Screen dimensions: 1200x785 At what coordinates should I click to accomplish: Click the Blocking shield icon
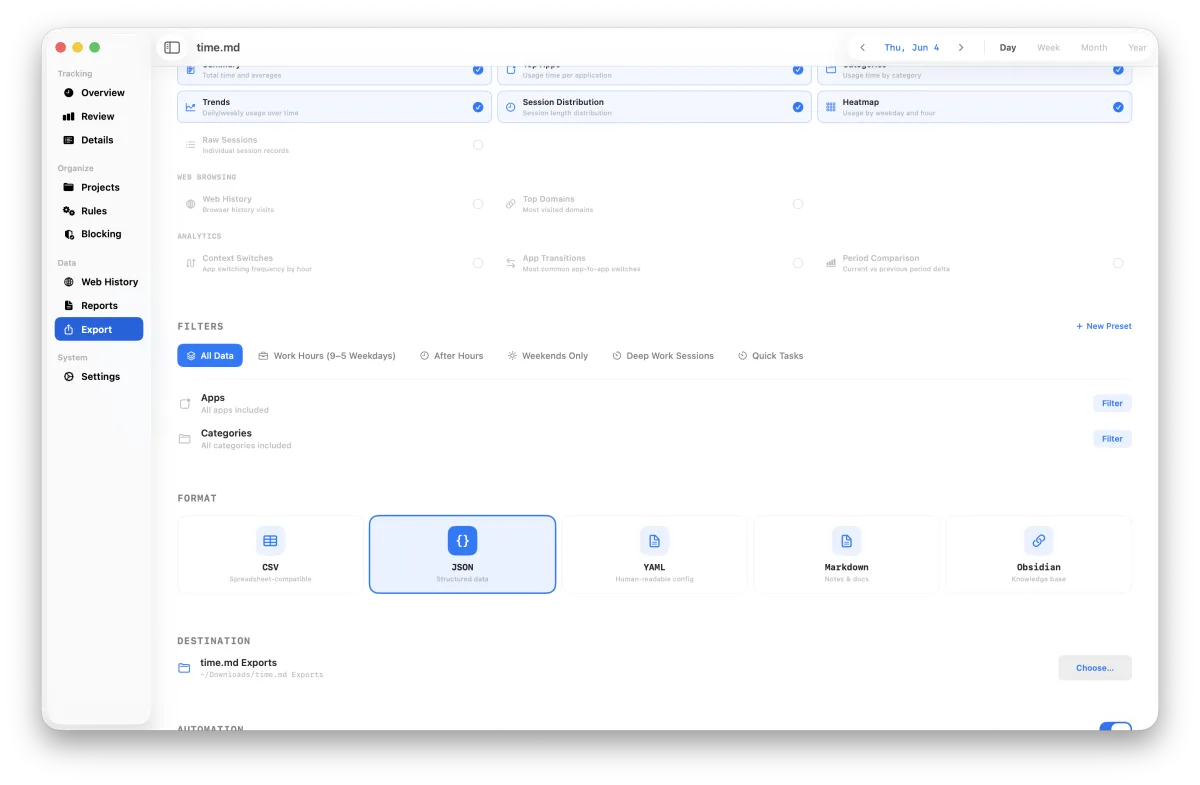(x=69, y=234)
